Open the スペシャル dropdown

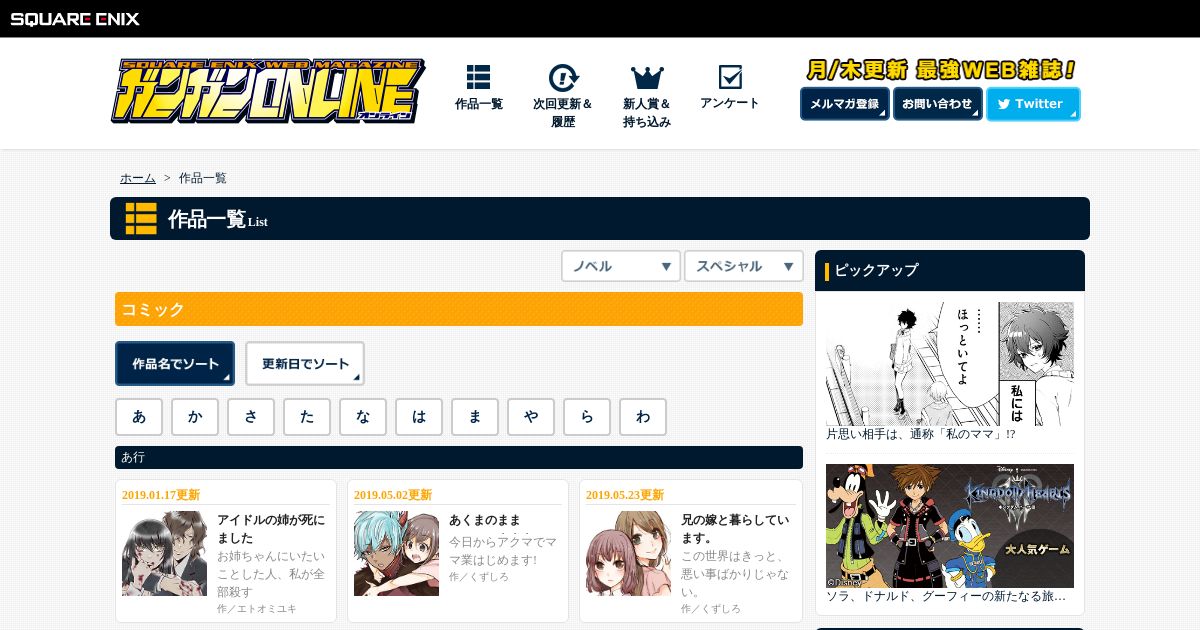[x=744, y=266]
